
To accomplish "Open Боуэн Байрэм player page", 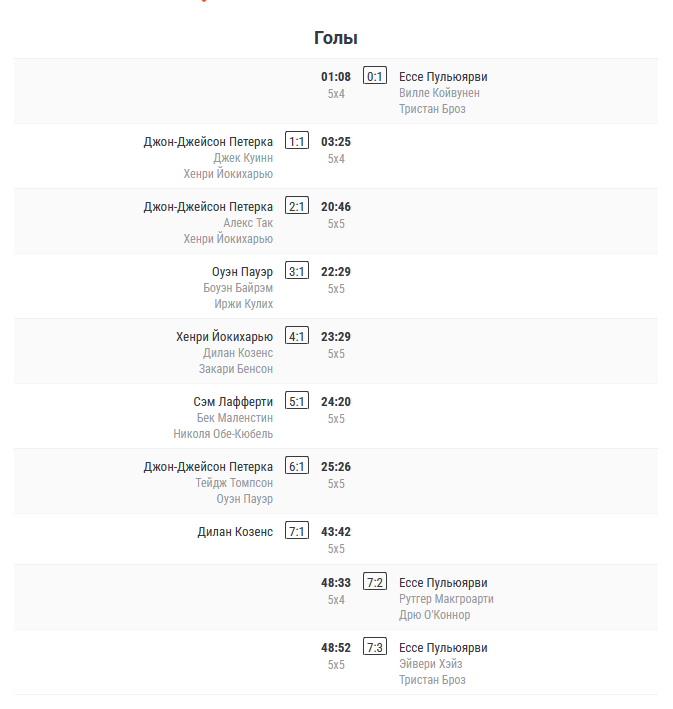I will click(238, 288).
